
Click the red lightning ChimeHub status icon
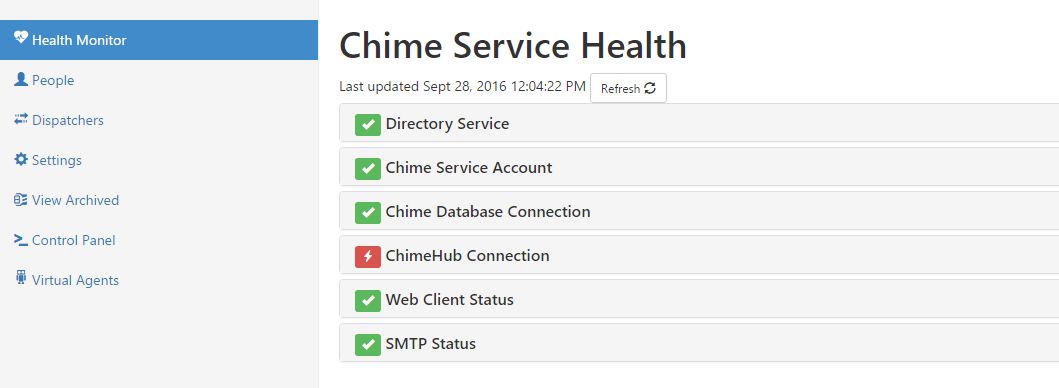[x=368, y=256]
